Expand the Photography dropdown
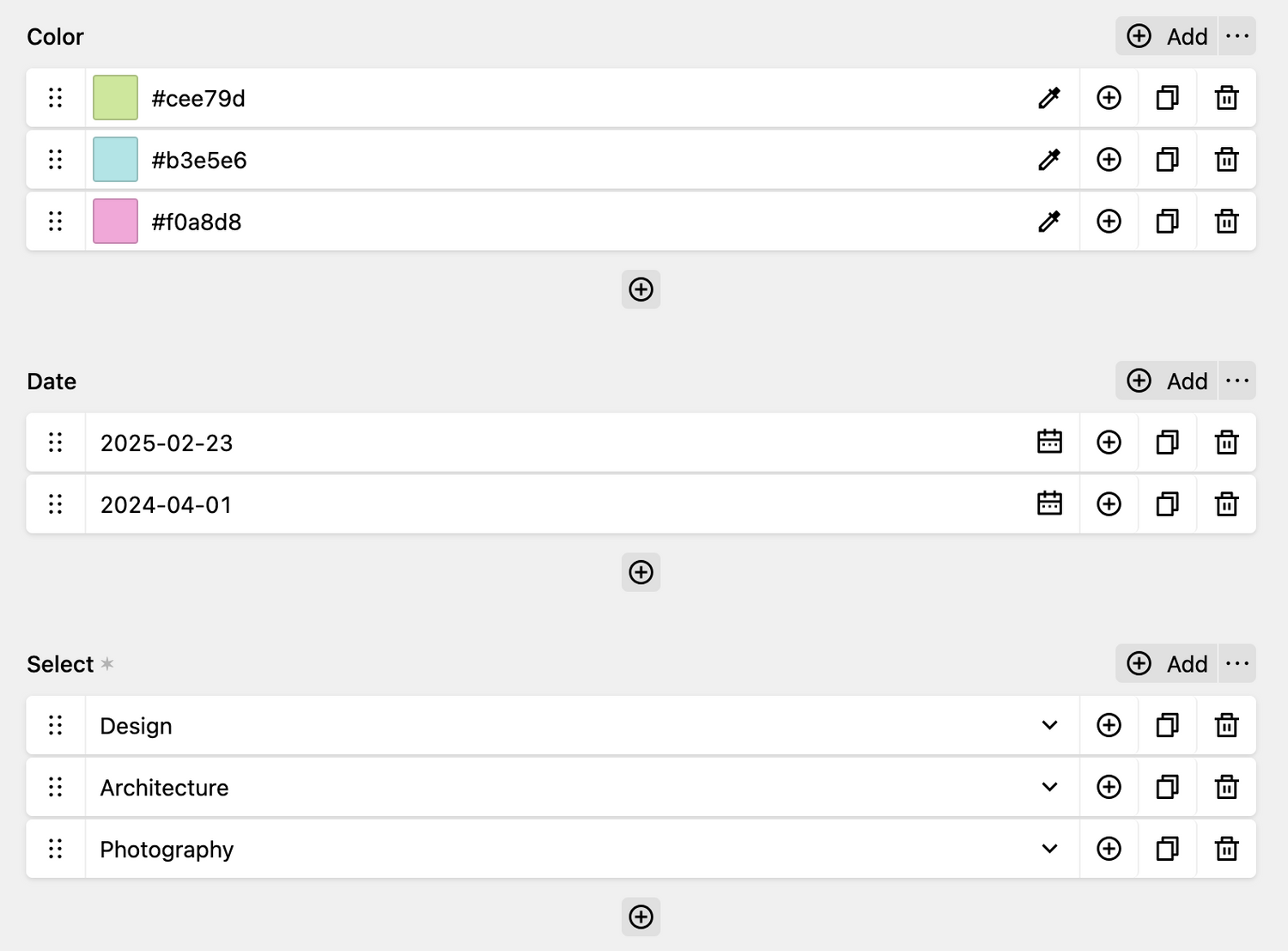This screenshot has width=1288, height=951. click(1049, 849)
